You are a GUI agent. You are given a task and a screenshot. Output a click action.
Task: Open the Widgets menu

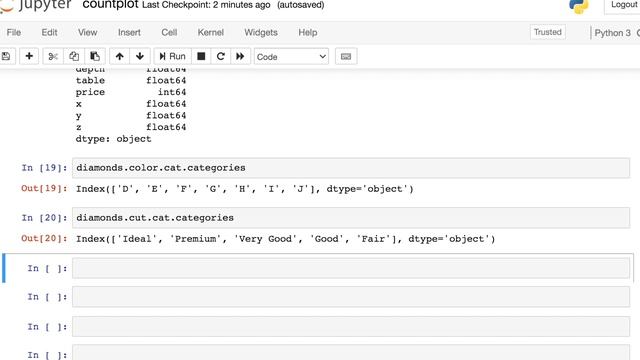[261, 32]
